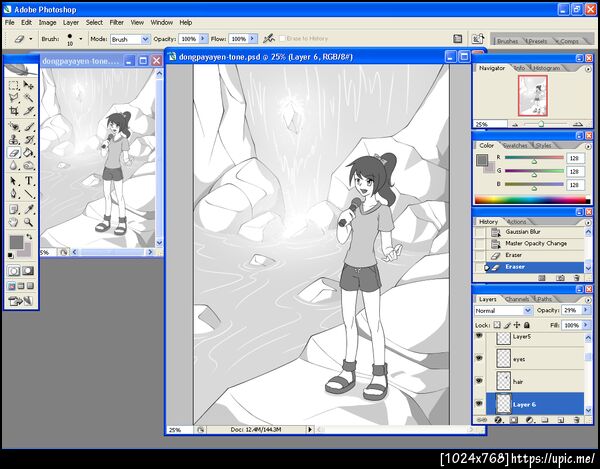Open the File Browser button
600x469 pixels.
pos(478,38)
